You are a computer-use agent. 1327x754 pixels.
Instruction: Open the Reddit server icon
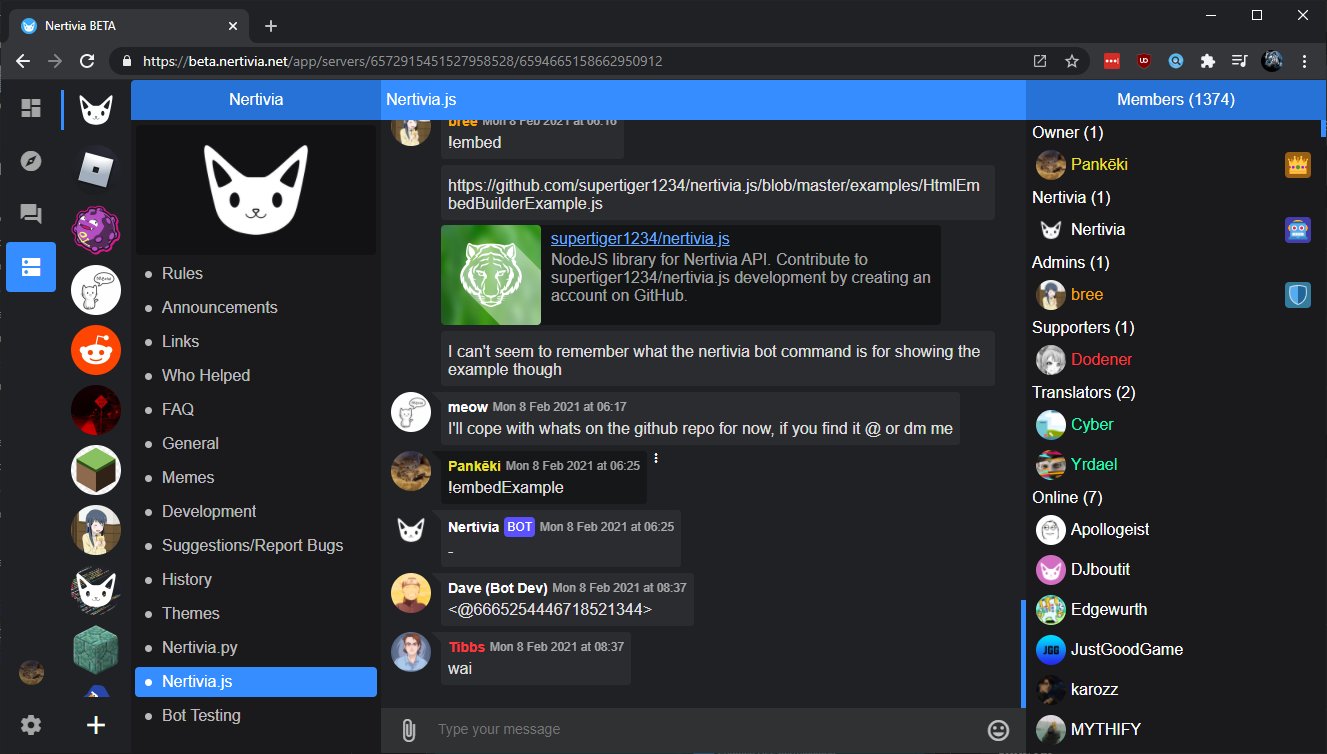(x=96, y=350)
